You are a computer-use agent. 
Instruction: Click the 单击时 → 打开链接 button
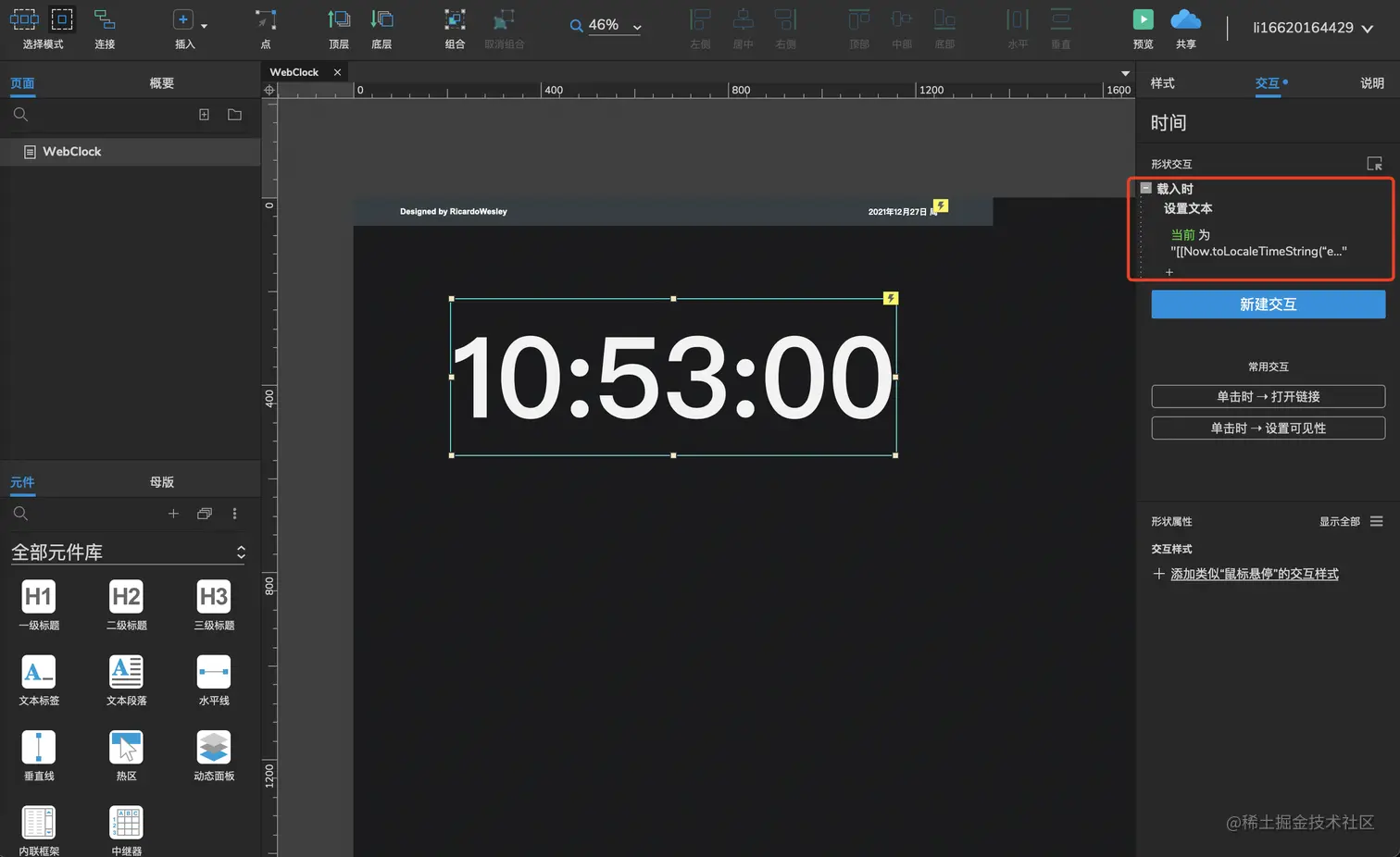1269,397
